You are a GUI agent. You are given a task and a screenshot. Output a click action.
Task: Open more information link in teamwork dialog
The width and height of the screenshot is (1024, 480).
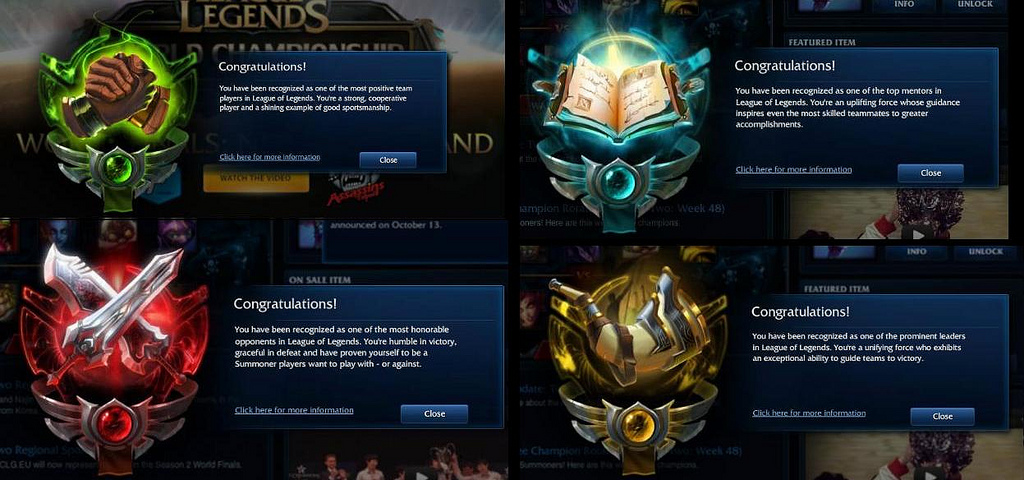[x=270, y=157]
